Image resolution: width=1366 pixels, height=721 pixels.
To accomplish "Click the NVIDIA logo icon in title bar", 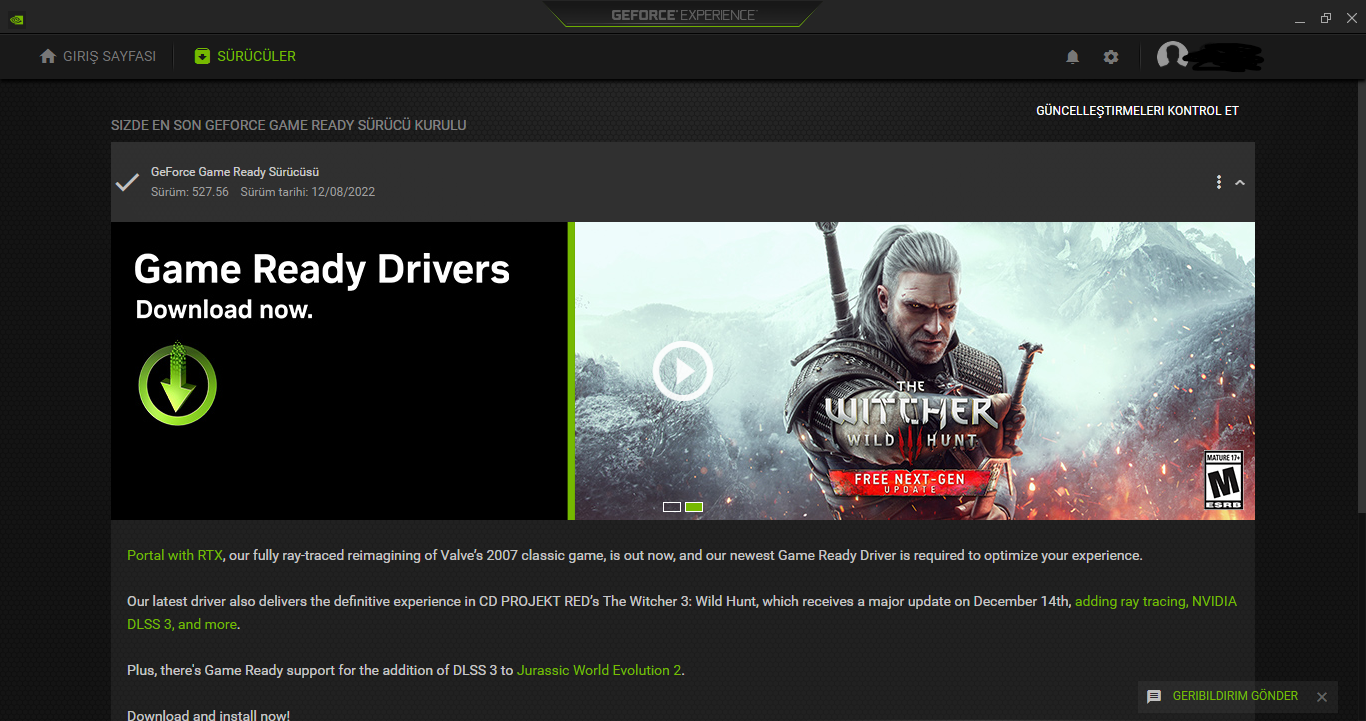I will (17, 18).
